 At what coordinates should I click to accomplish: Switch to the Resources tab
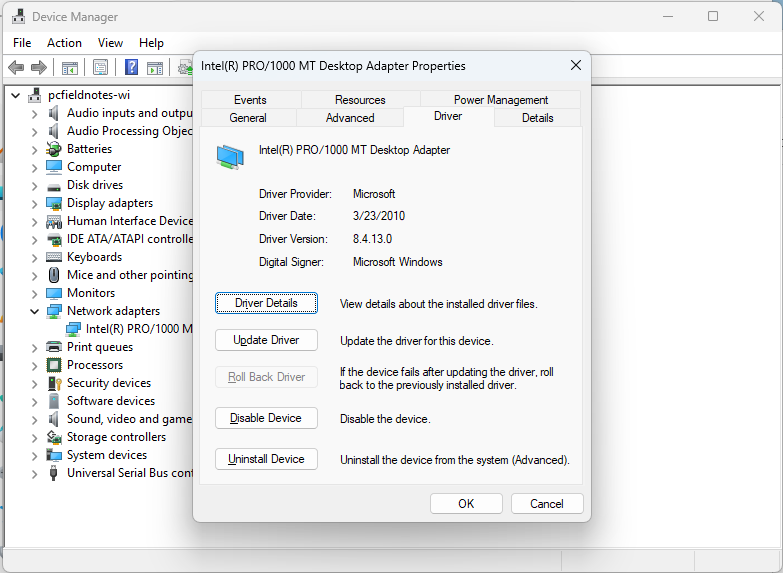pyautogui.click(x=360, y=99)
